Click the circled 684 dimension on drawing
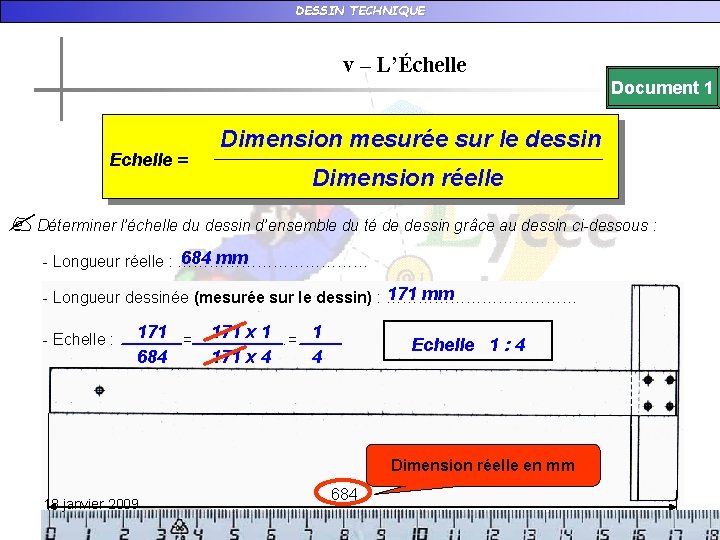Image resolution: width=720 pixels, height=540 pixels. [343, 494]
